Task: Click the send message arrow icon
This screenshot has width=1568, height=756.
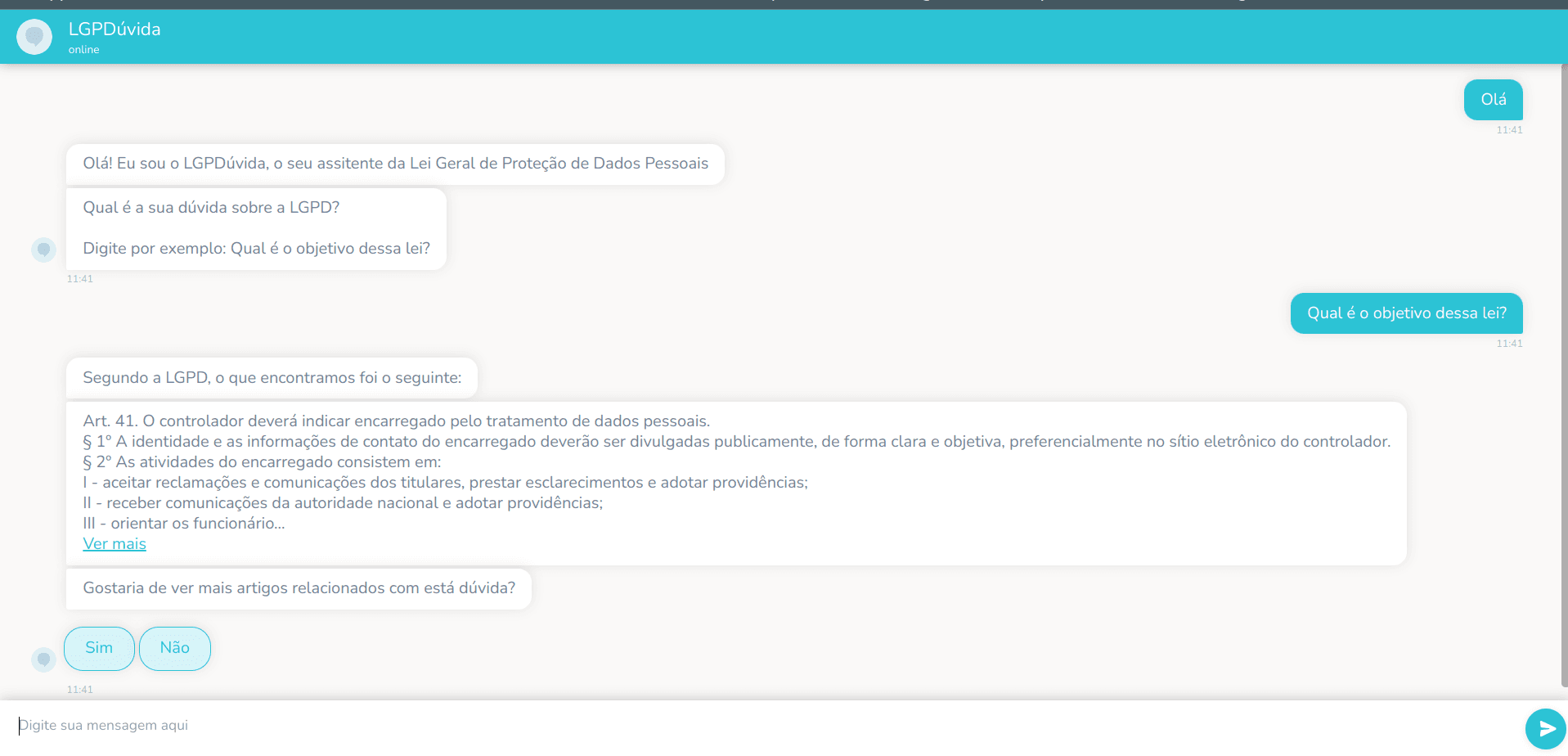Action: (x=1545, y=728)
